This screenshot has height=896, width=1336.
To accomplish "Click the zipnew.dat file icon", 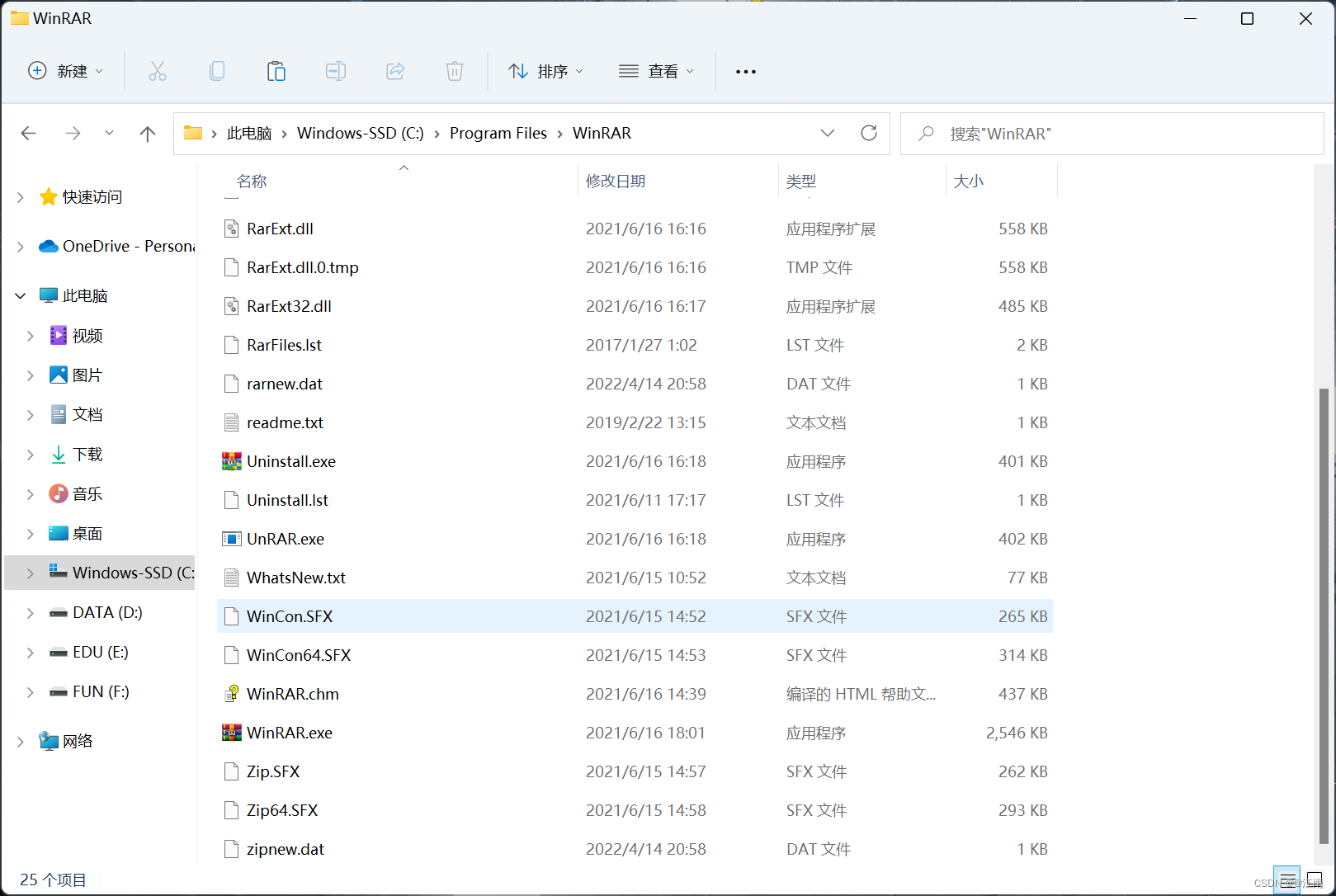I will click(232, 849).
